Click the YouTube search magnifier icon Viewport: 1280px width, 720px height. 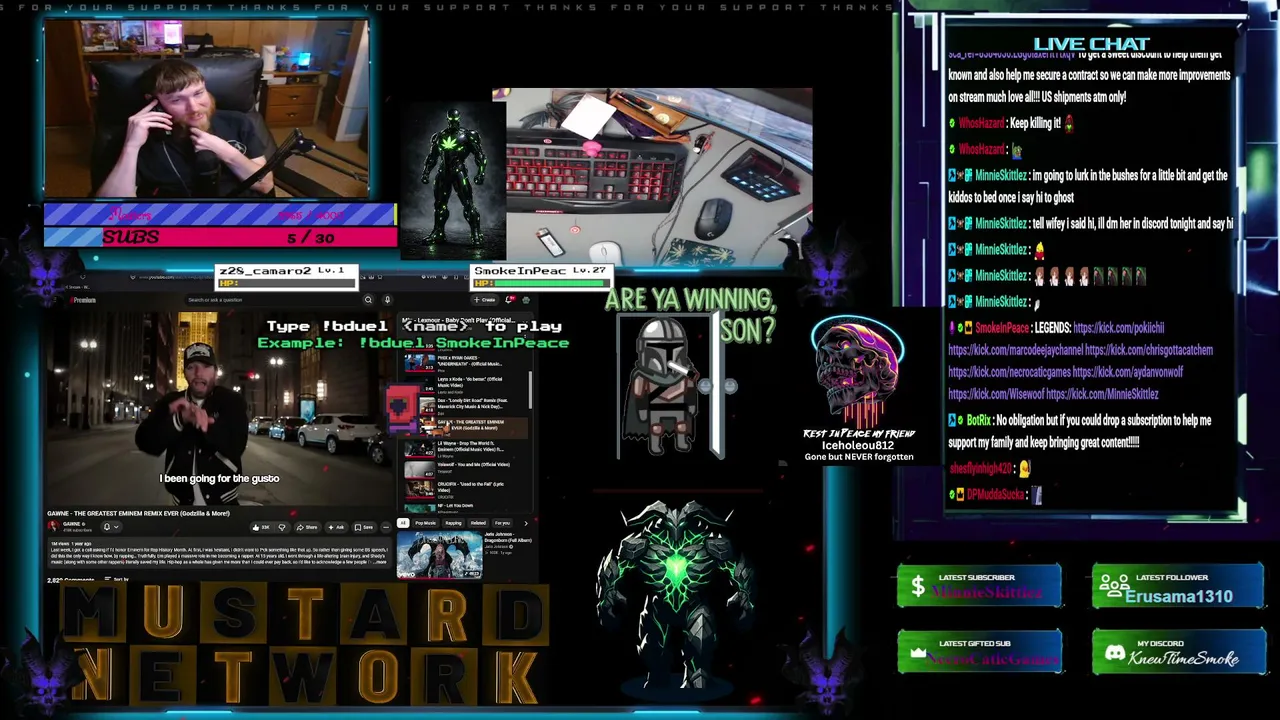[x=368, y=300]
